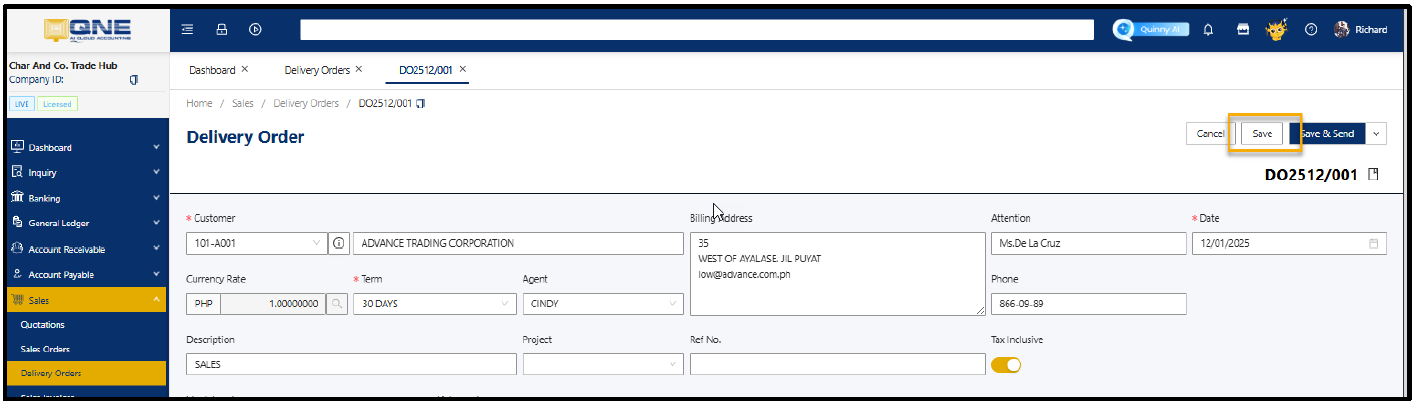This screenshot has width=1414, height=405.
Task: Select the DO2512/001 tab
Action: 426,70
